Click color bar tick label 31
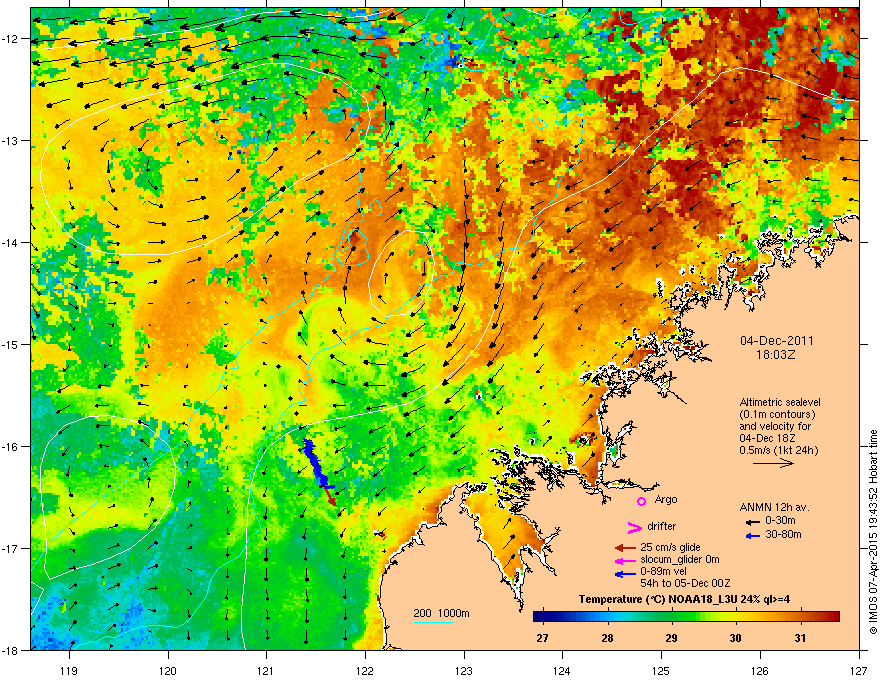The height and width of the screenshot is (680, 880). 800,638
